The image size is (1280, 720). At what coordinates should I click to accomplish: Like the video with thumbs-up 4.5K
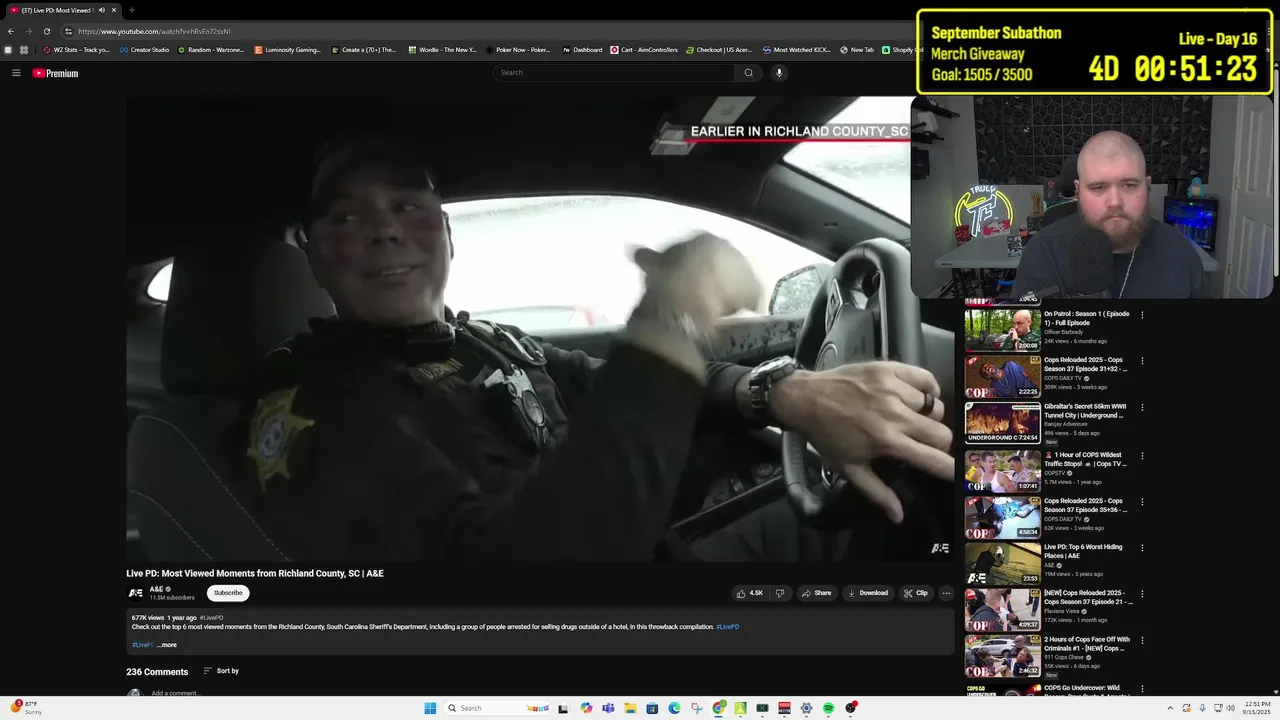tap(750, 593)
